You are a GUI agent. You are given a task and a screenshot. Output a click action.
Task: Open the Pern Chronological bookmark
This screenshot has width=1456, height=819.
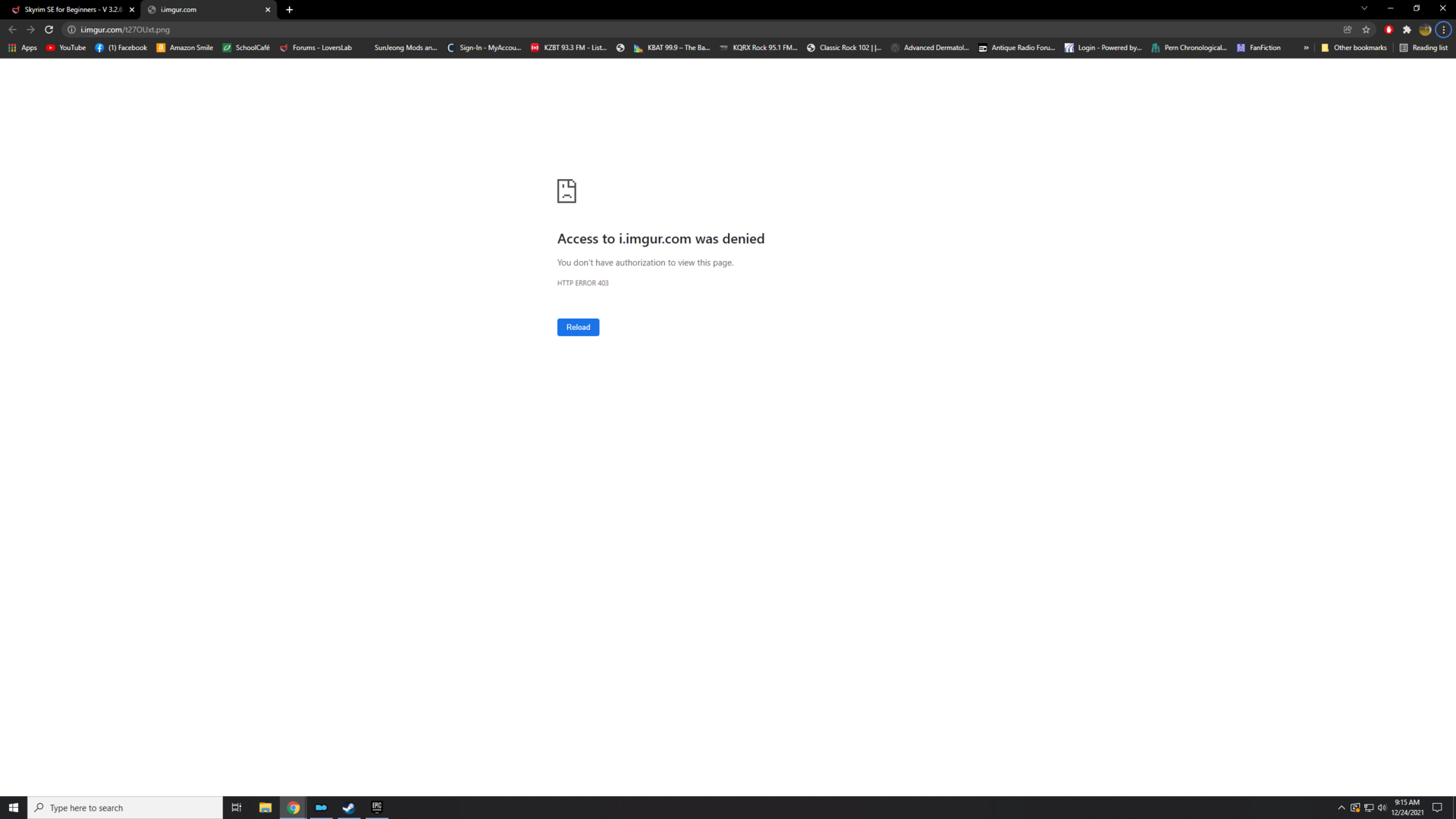pos(1189,48)
